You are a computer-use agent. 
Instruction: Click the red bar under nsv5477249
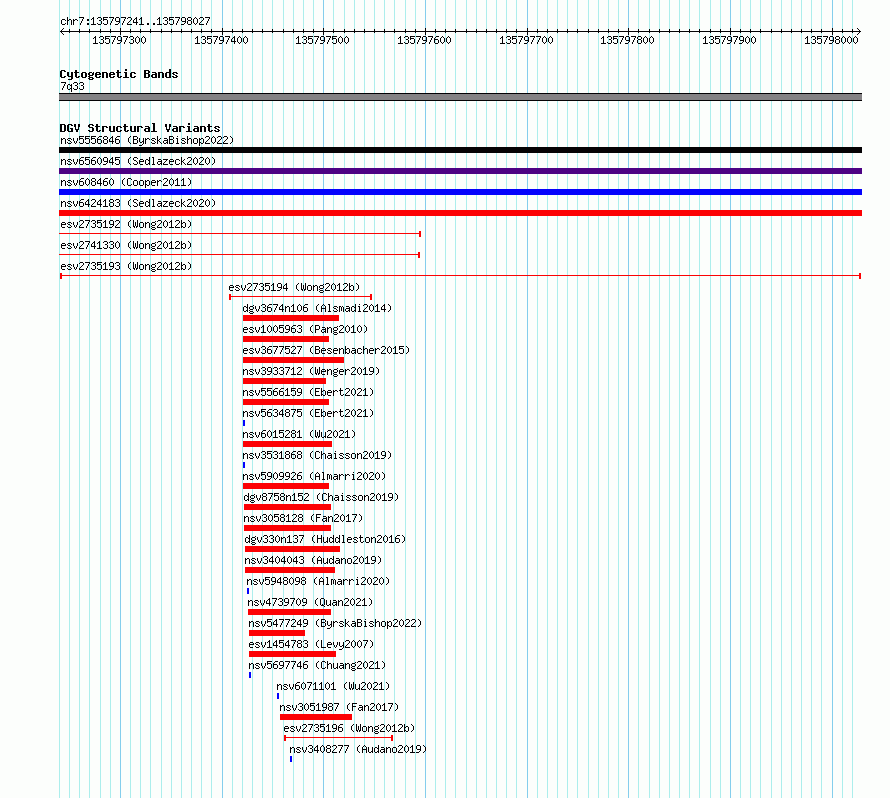click(277, 633)
